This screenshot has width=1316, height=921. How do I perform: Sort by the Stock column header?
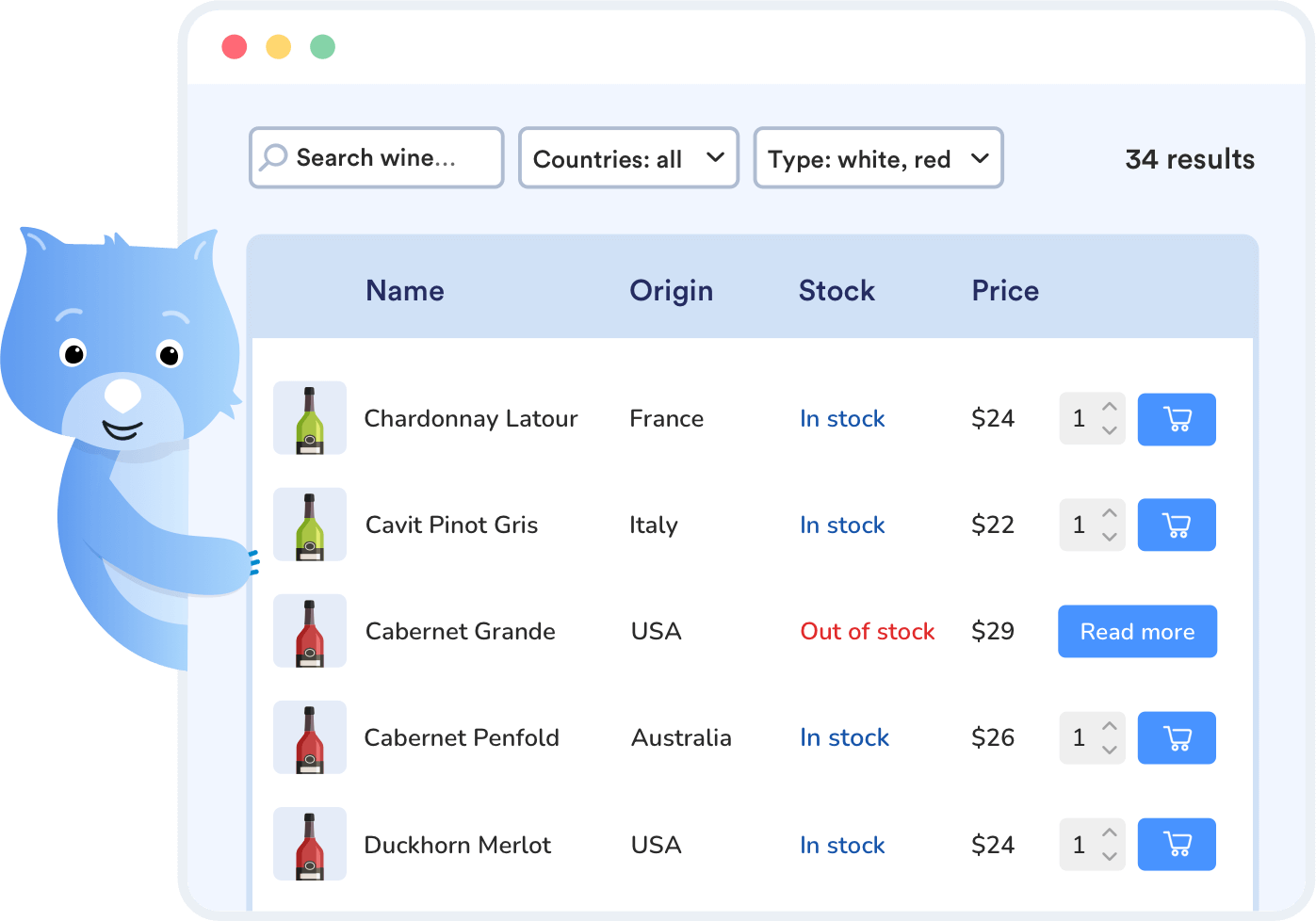(x=837, y=290)
